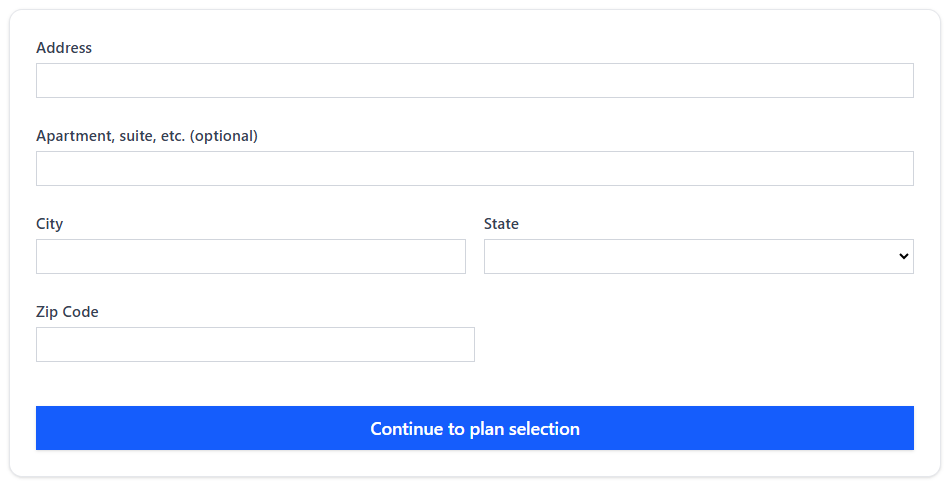Click the "City" field label
The height and width of the screenshot is (484, 951).
point(50,224)
